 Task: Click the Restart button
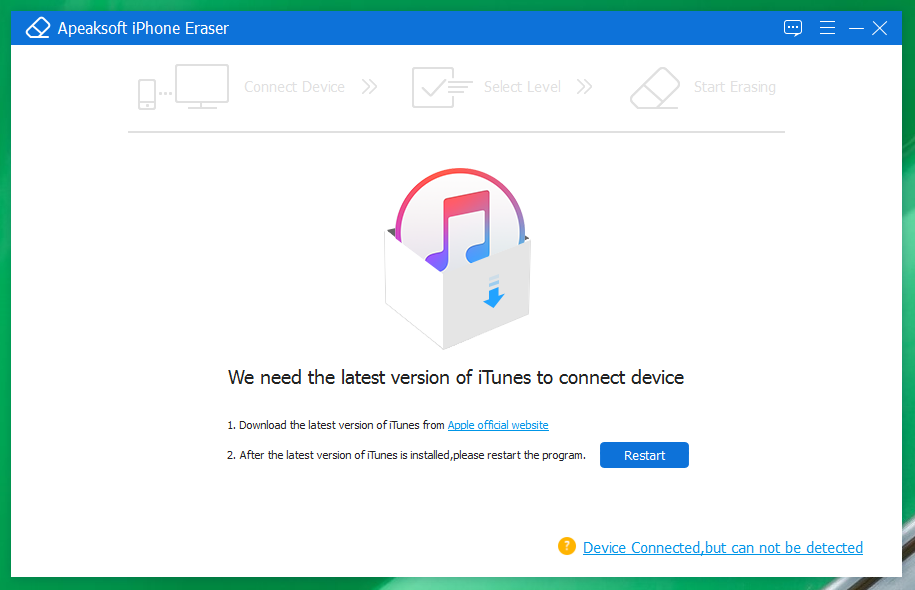644,455
